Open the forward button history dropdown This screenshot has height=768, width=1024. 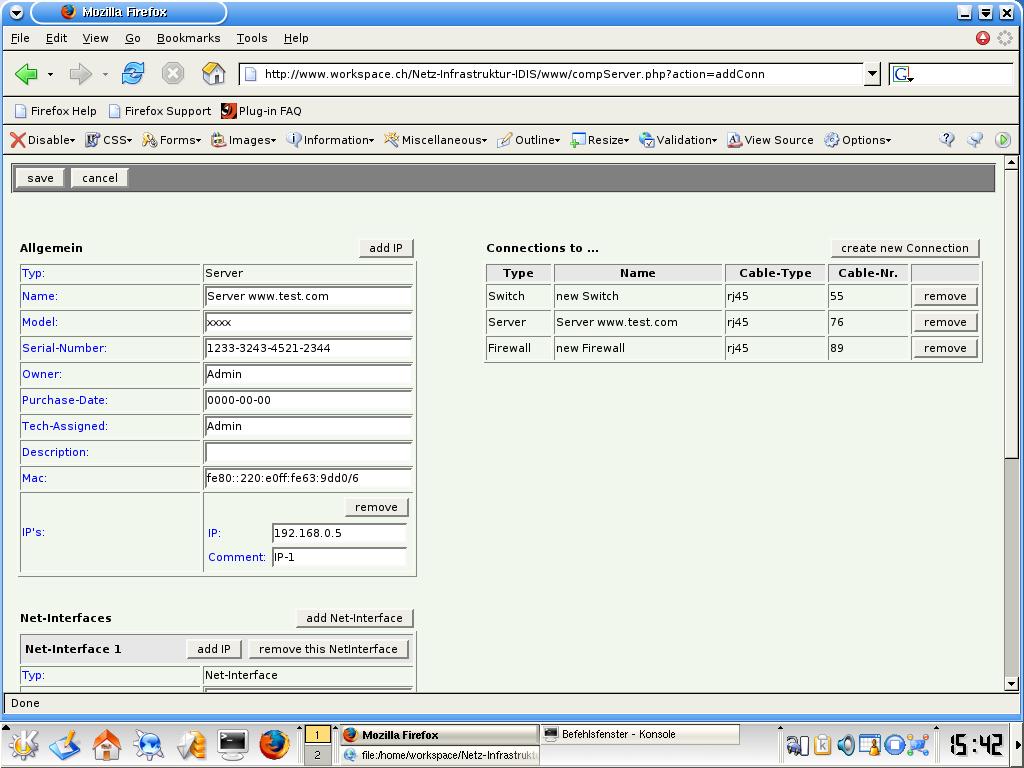pyautogui.click(x=104, y=74)
